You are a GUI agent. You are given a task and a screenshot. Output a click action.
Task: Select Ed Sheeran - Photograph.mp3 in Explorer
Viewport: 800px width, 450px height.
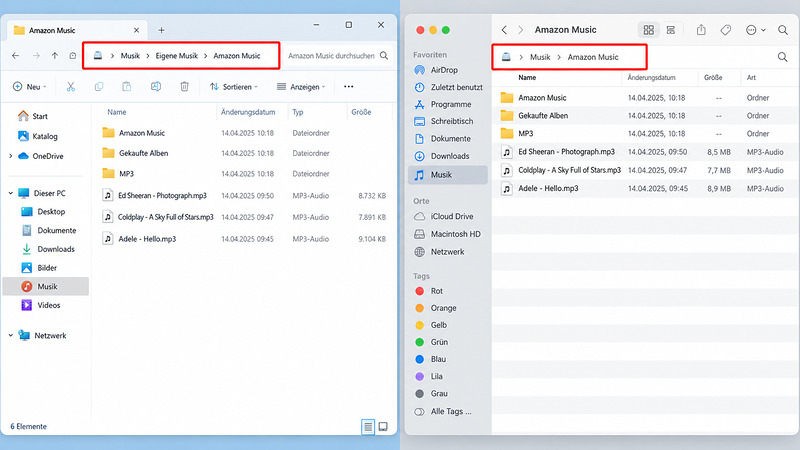point(162,195)
